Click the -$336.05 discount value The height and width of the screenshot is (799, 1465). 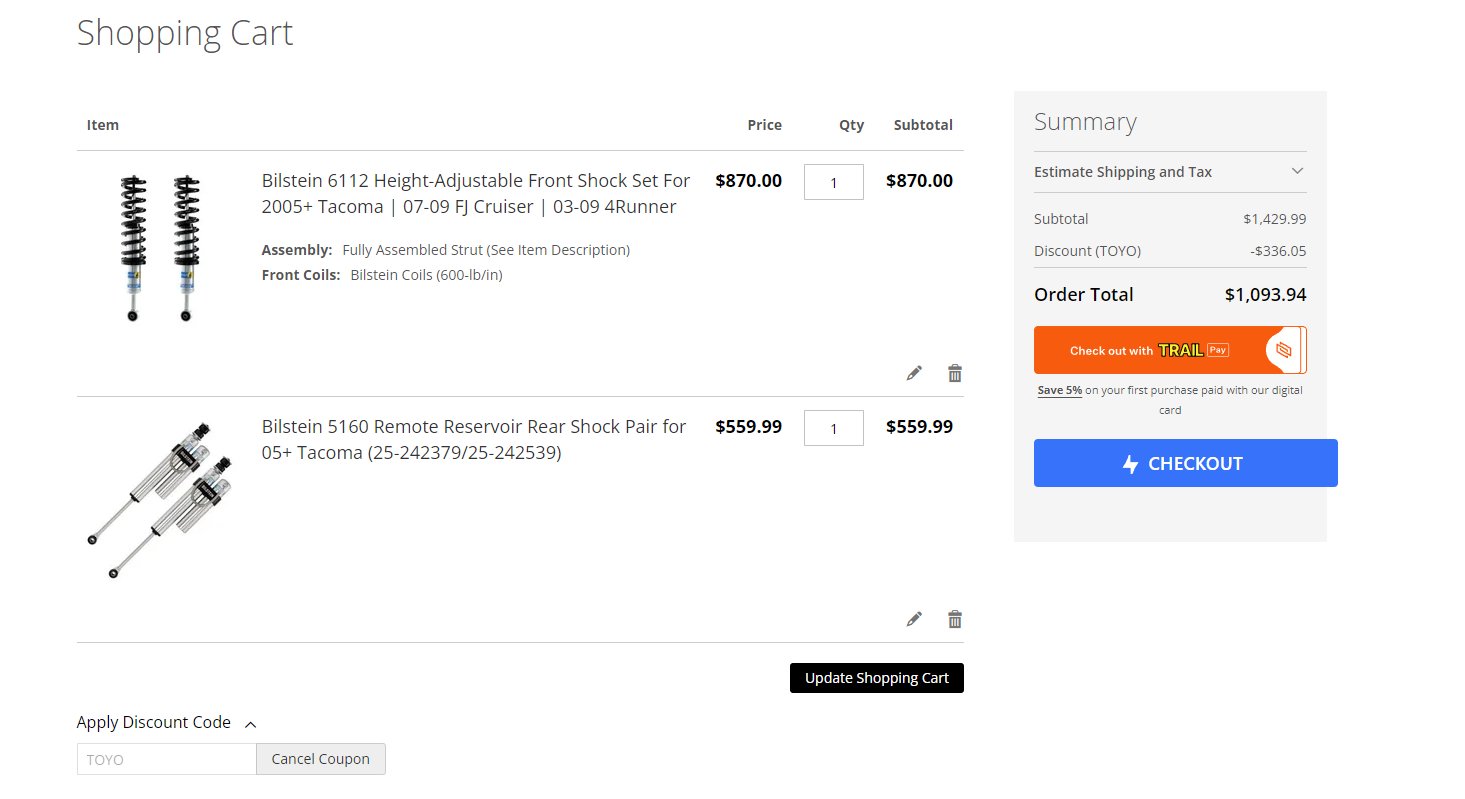tap(1278, 251)
